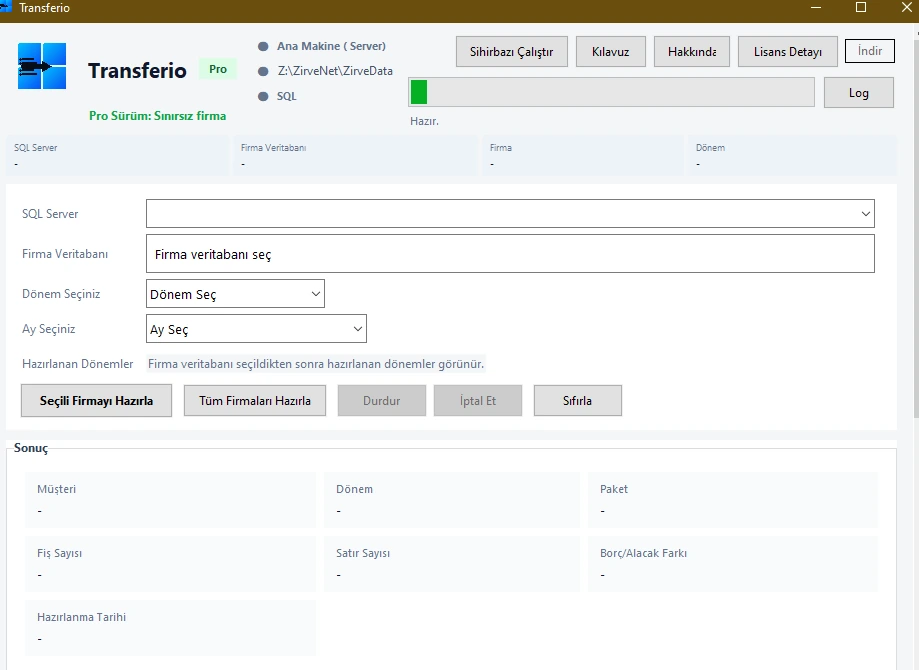Screen dimensions: 919x670
Task: Click the Durdur stop button
Action: (x=382, y=401)
